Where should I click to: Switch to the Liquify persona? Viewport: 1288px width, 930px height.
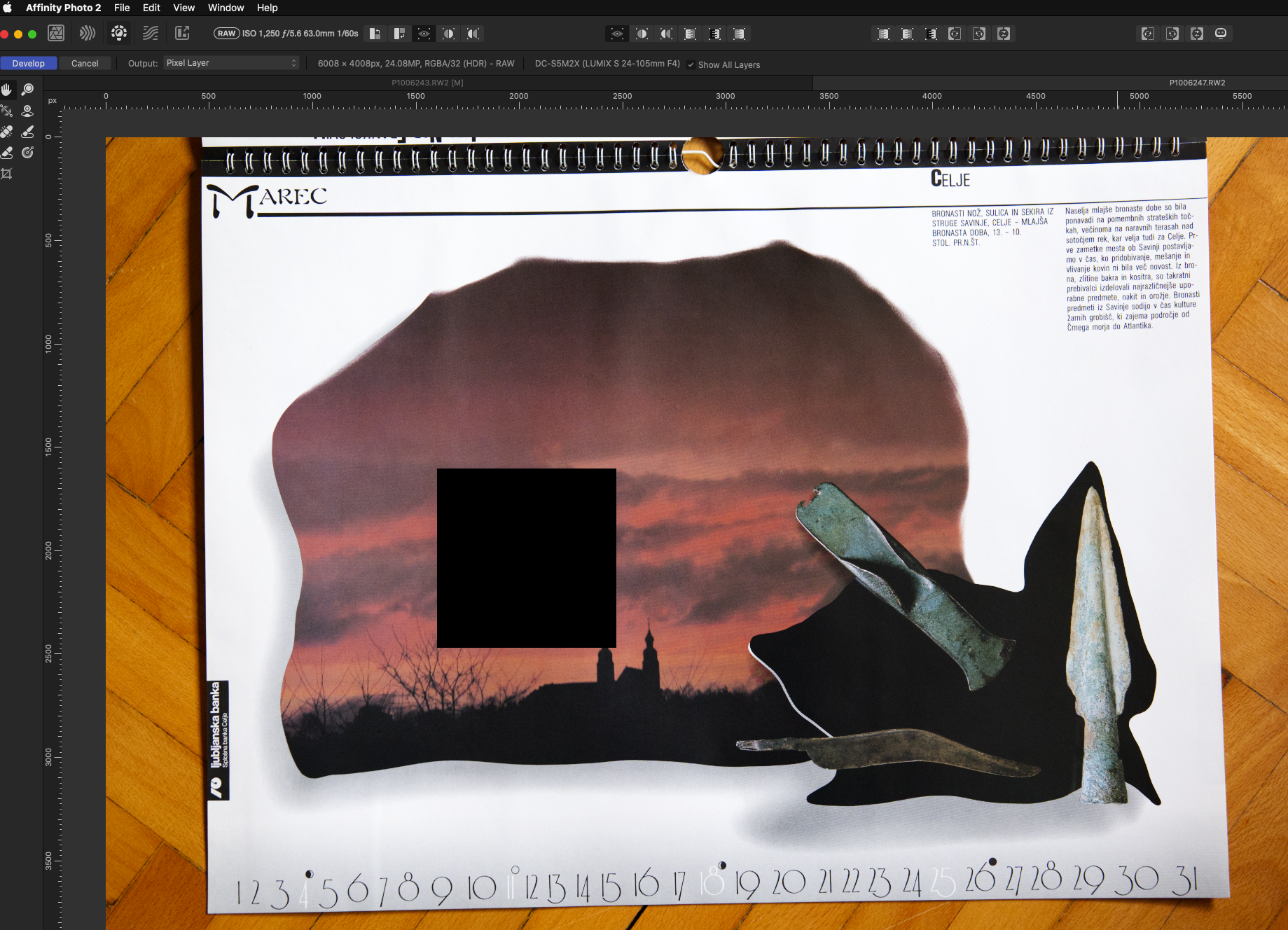(x=88, y=33)
